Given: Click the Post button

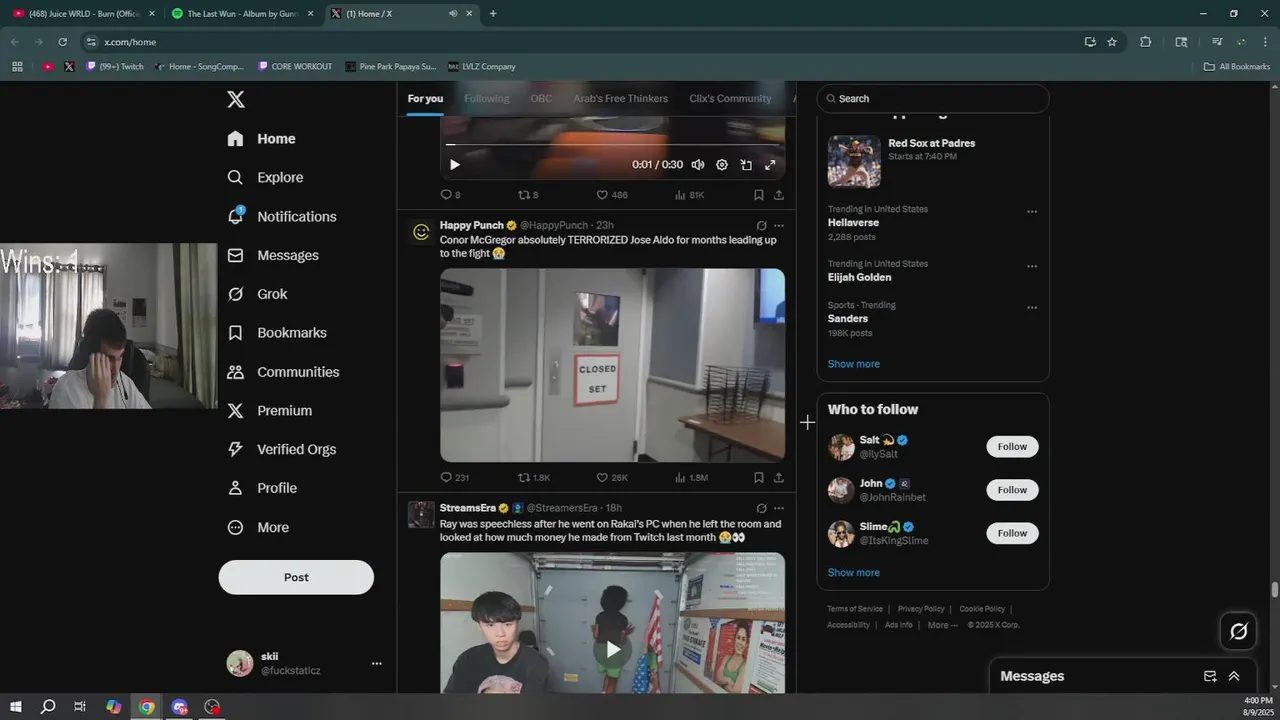Looking at the screenshot, I should 296,577.
